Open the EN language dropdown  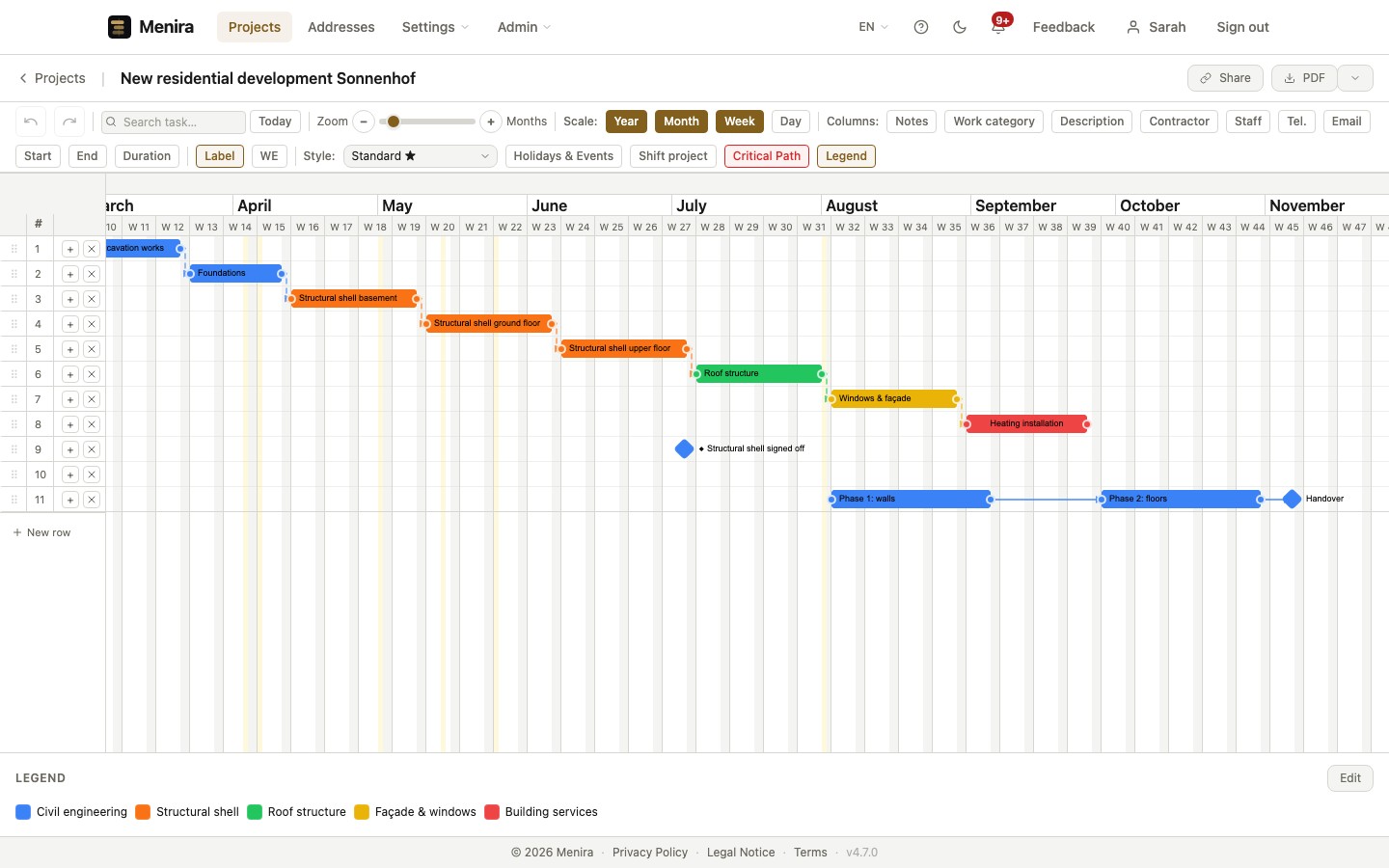(873, 27)
